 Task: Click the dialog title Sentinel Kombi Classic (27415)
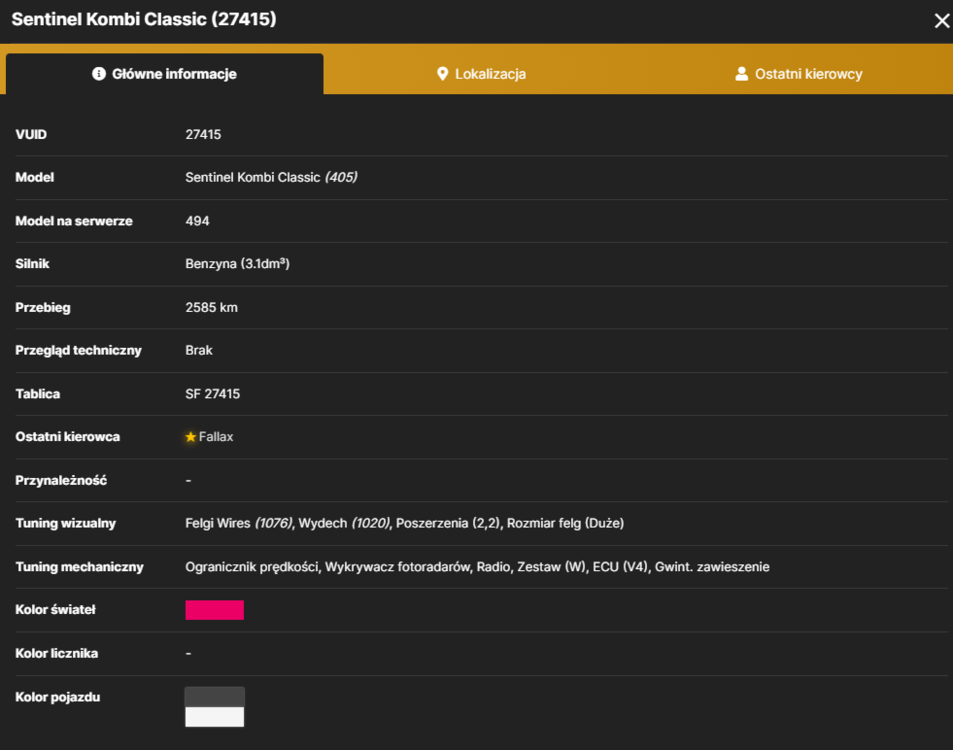point(144,19)
